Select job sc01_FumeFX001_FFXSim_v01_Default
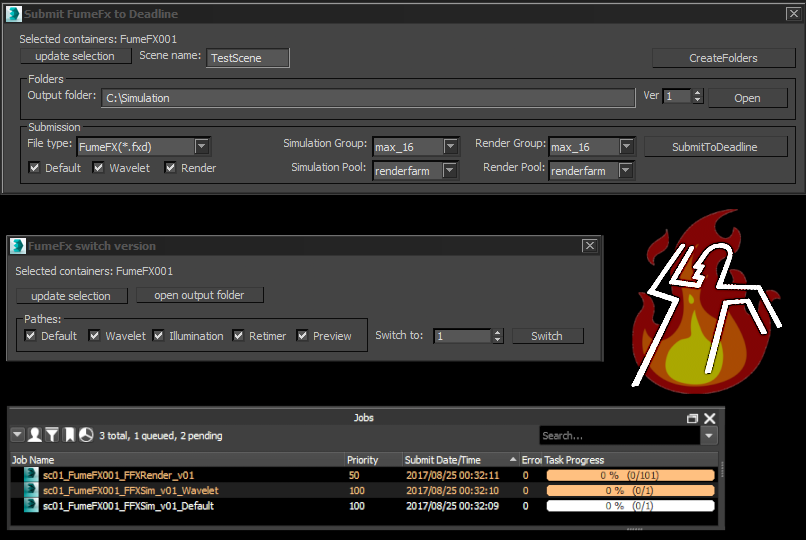This screenshot has height=540, width=806. pyautogui.click(x=129, y=506)
